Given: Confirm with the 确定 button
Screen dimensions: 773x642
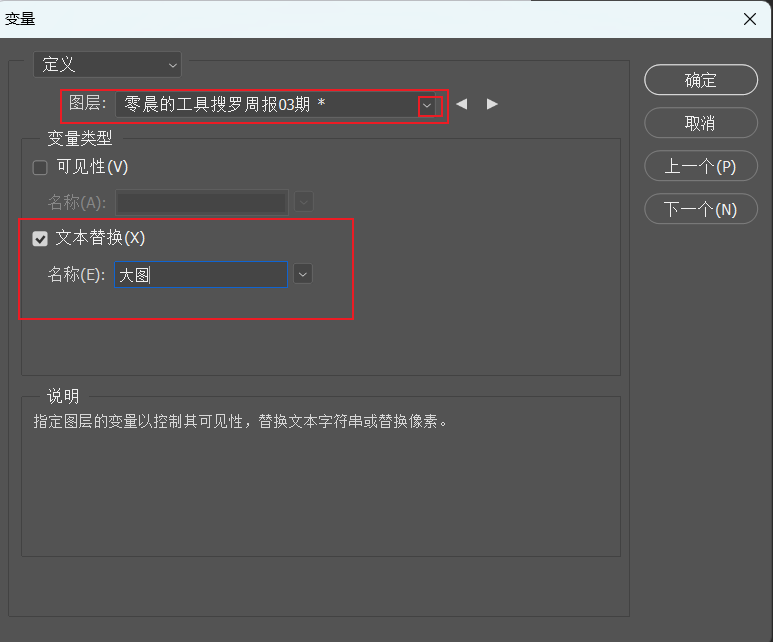Looking at the screenshot, I should click(701, 80).
